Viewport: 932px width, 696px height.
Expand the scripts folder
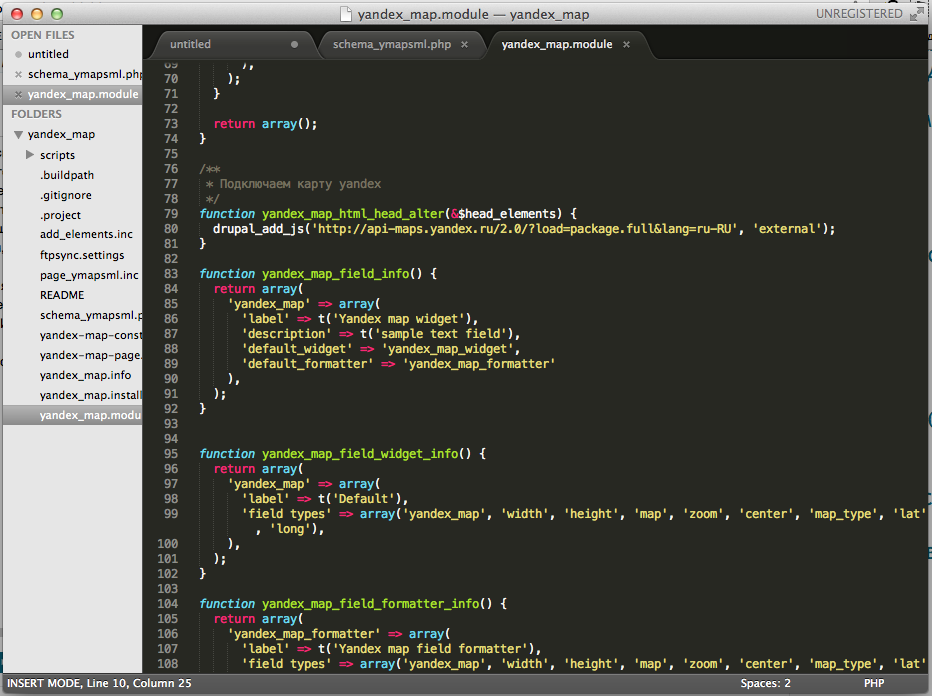pos(30,155)
